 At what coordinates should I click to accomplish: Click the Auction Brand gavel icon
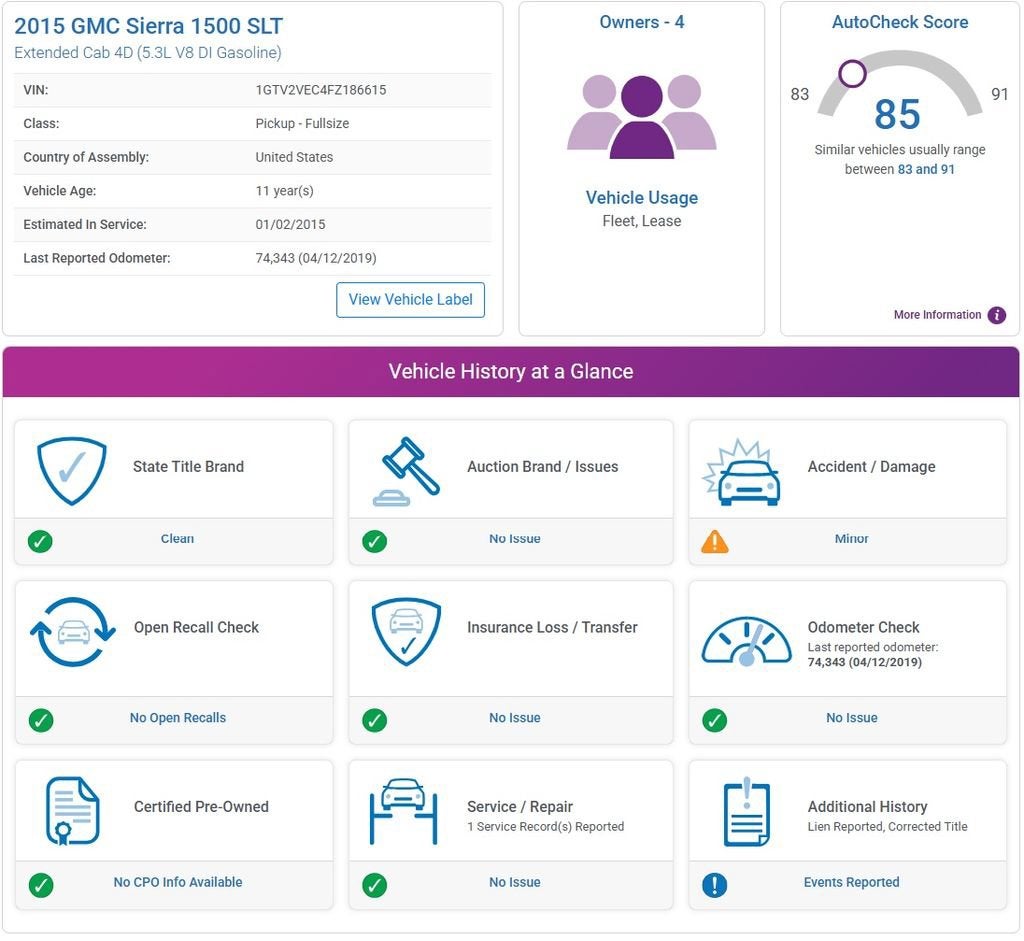[x=406, y=471]
